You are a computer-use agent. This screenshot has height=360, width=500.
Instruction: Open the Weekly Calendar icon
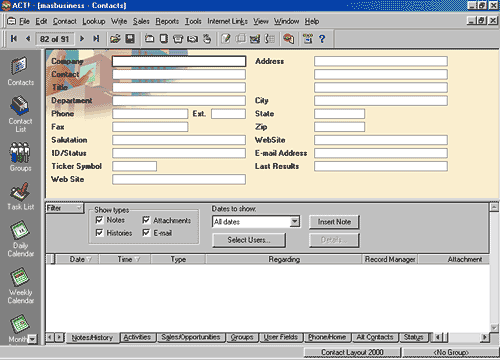20,285
